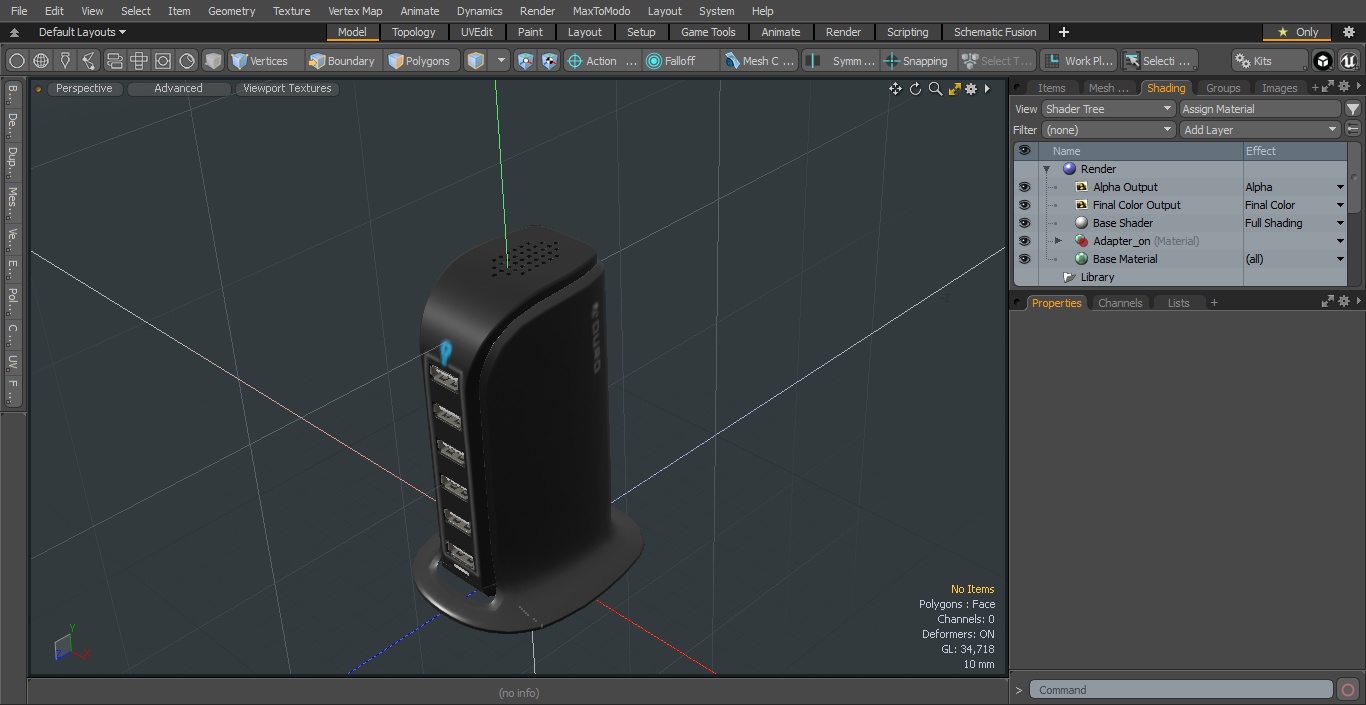This screenshot has width=1366, height=705.
Task: Add new layout tab with plus
Action: (x=1063, y=32)
